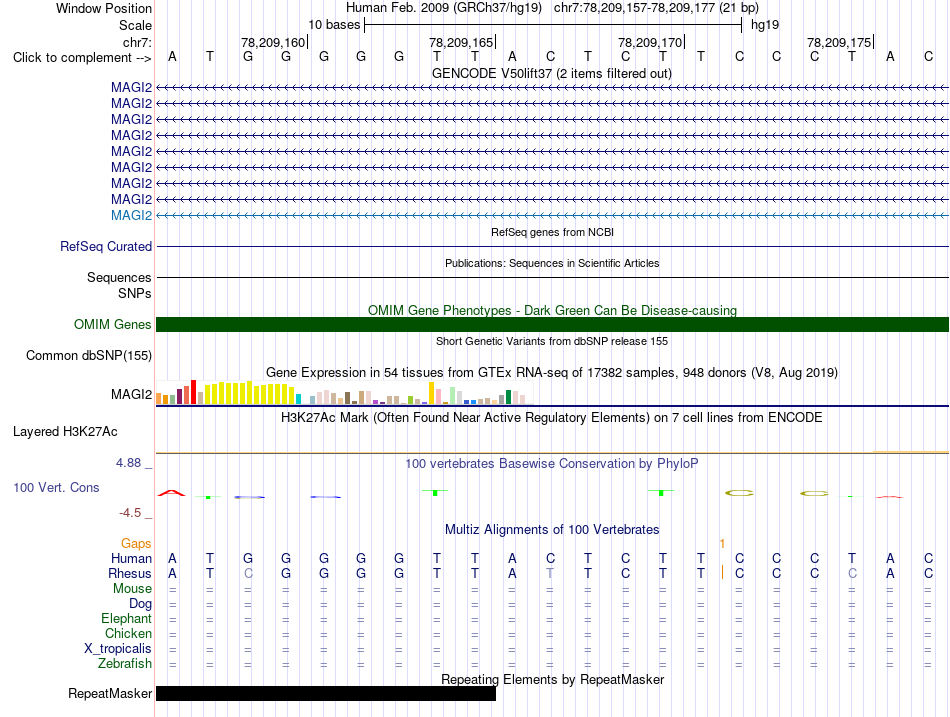
Task: Open the GENCODE V50lift37 track title
Action: (552, 73)
